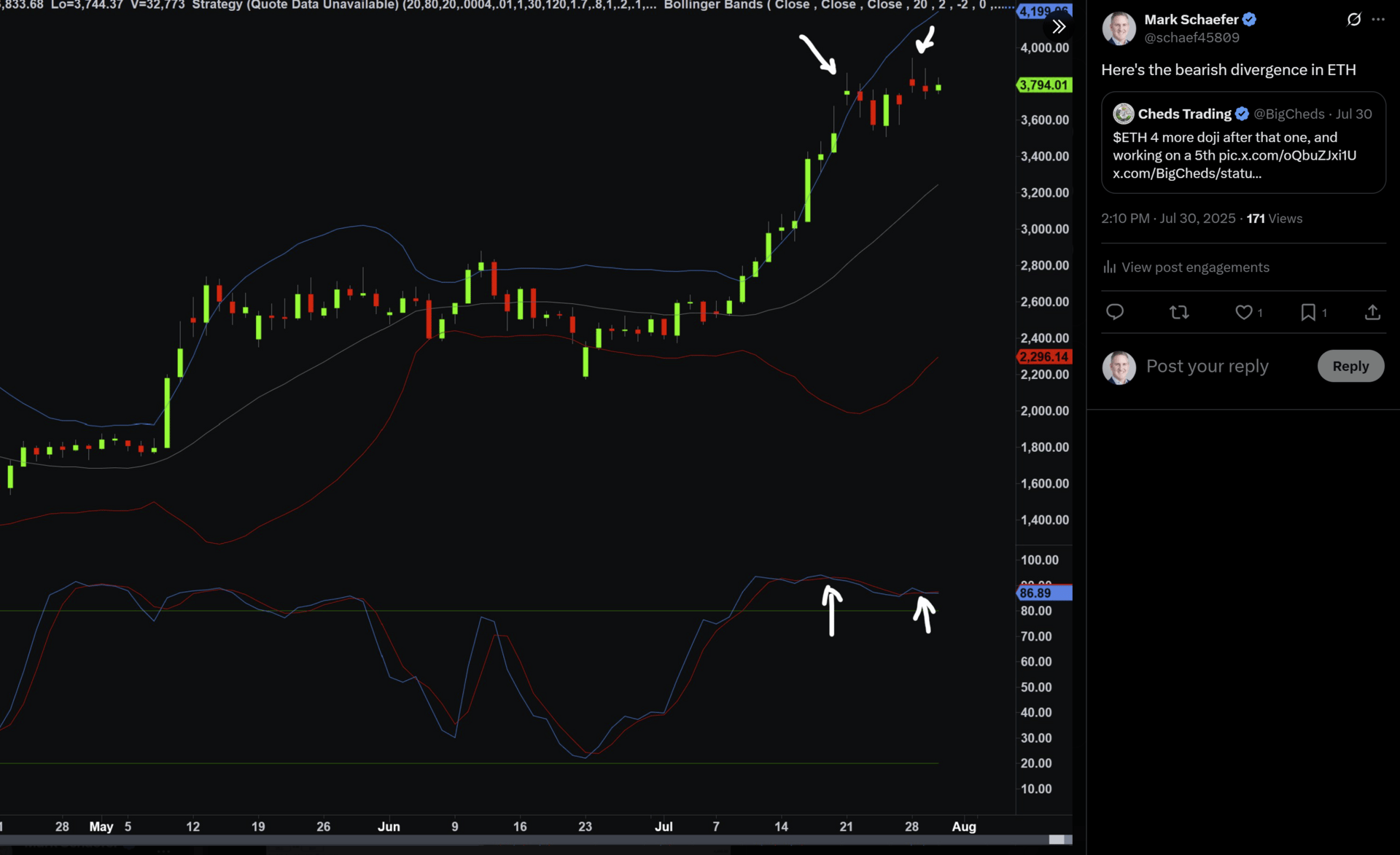Click the Grok icon beside the author name
1400x855 pixels.
pyautogui.click(x=1353, y=20)
